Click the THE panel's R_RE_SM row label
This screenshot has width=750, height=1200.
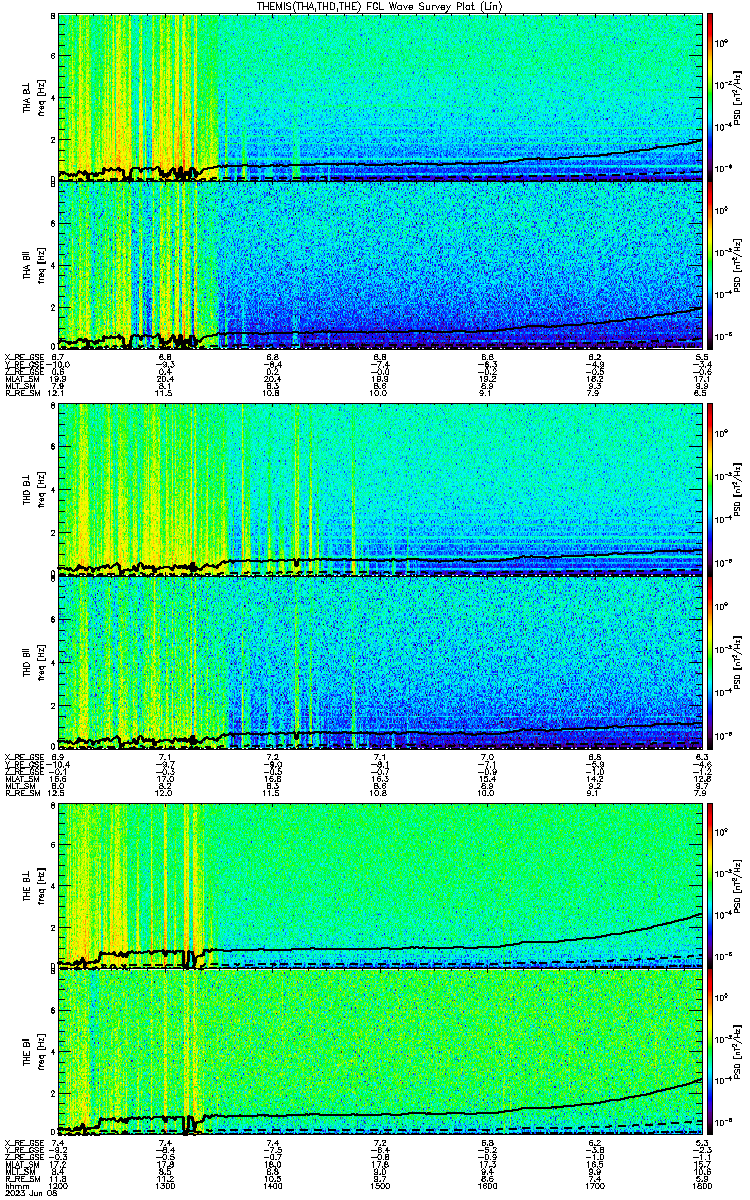pyautogui.click(x=20, y=1178)
